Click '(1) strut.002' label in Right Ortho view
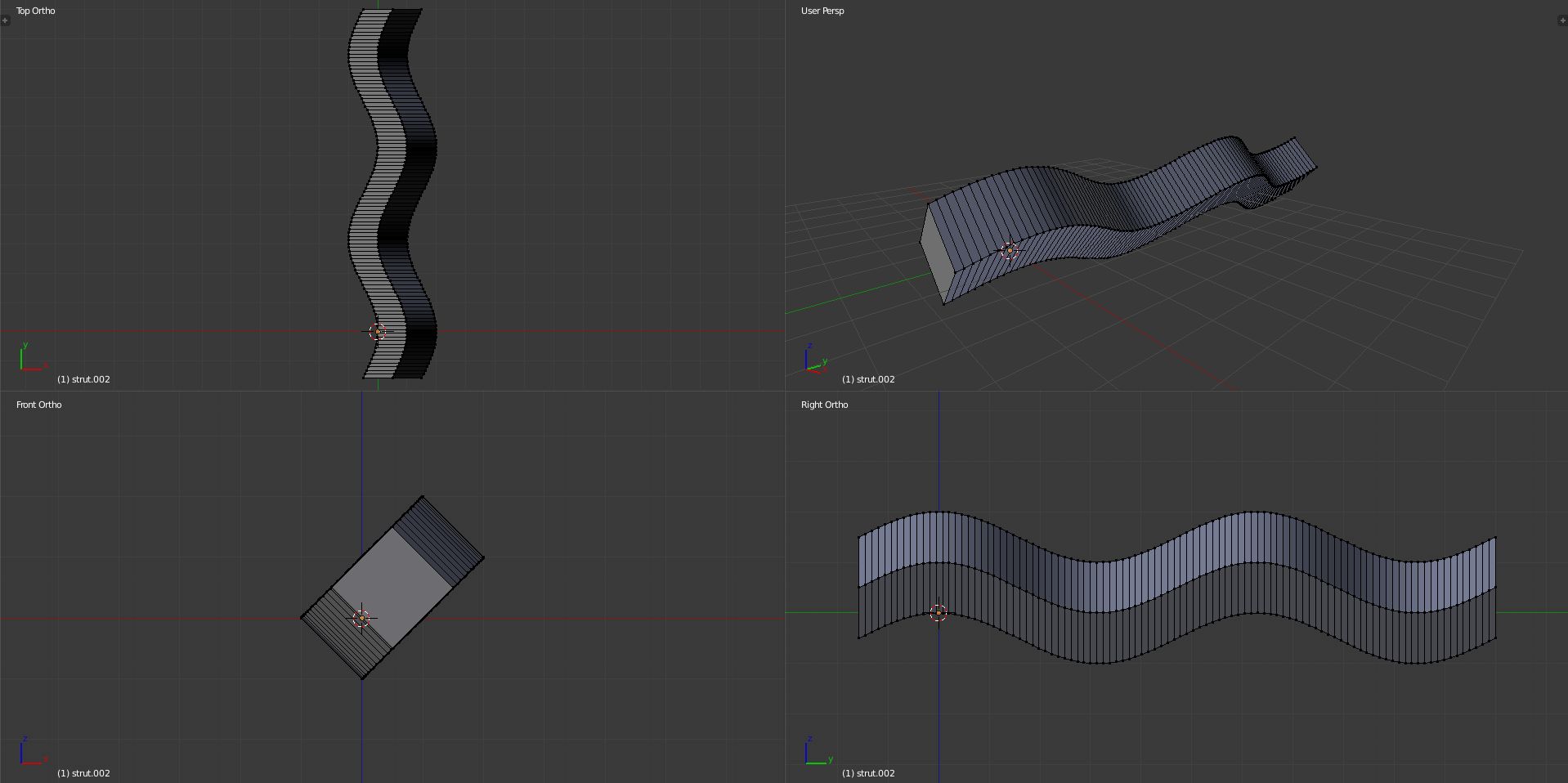Viewport: 1568px width, 783px height. coord(868,773)
